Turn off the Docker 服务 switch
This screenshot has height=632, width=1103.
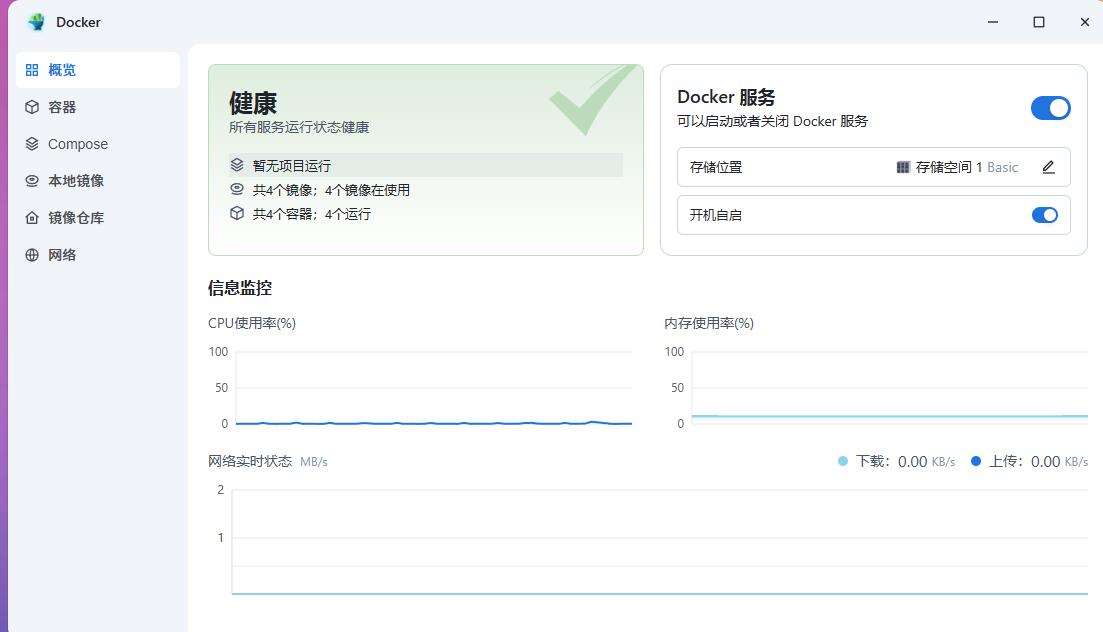1050,108
